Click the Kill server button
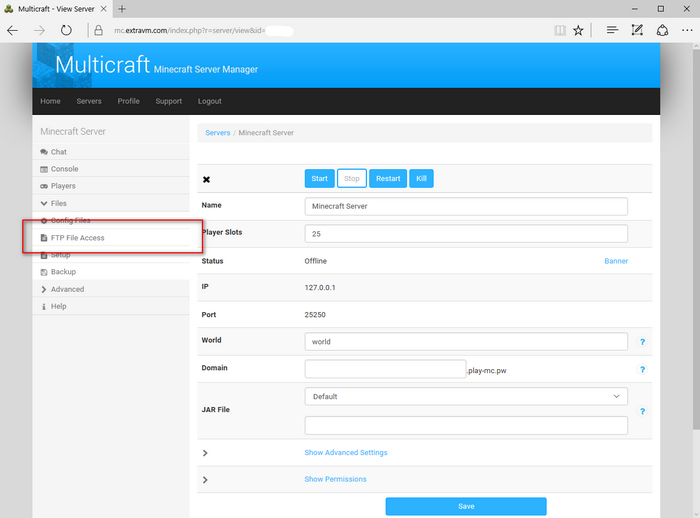The image size is (700, 518). 421,179
